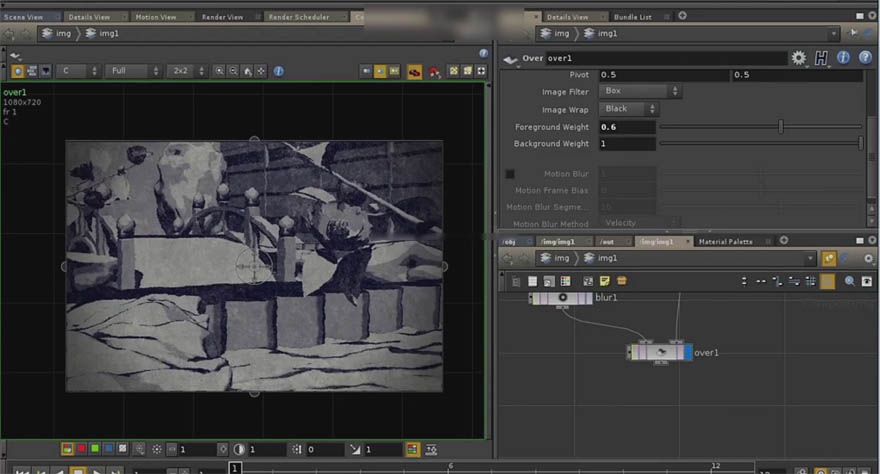Click the viewer help question mark icon
Screen dimensions: 880x474
pyautogui.click(x=483, y=53)
